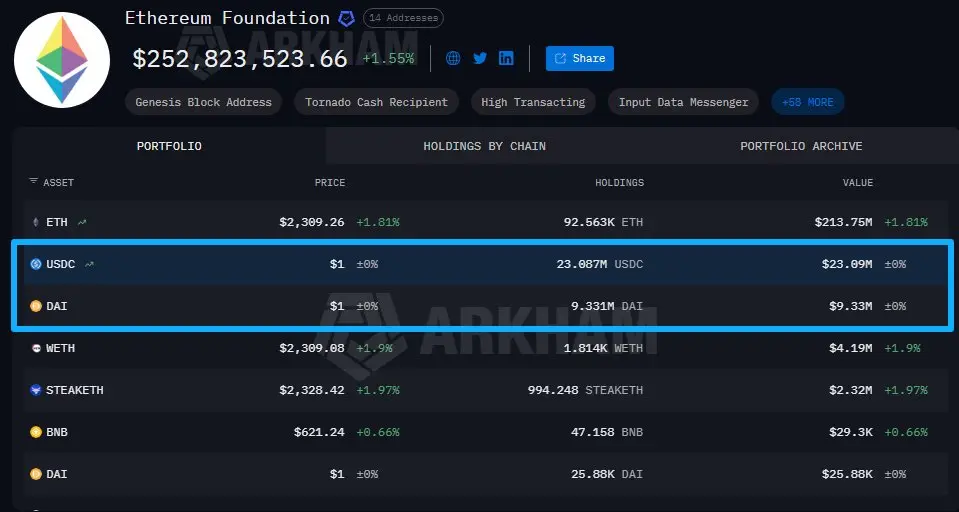The width and height of the screenshot is (959, 512).
Task: Switch to the Holdings By Chain tab
Action: (484, 146)
